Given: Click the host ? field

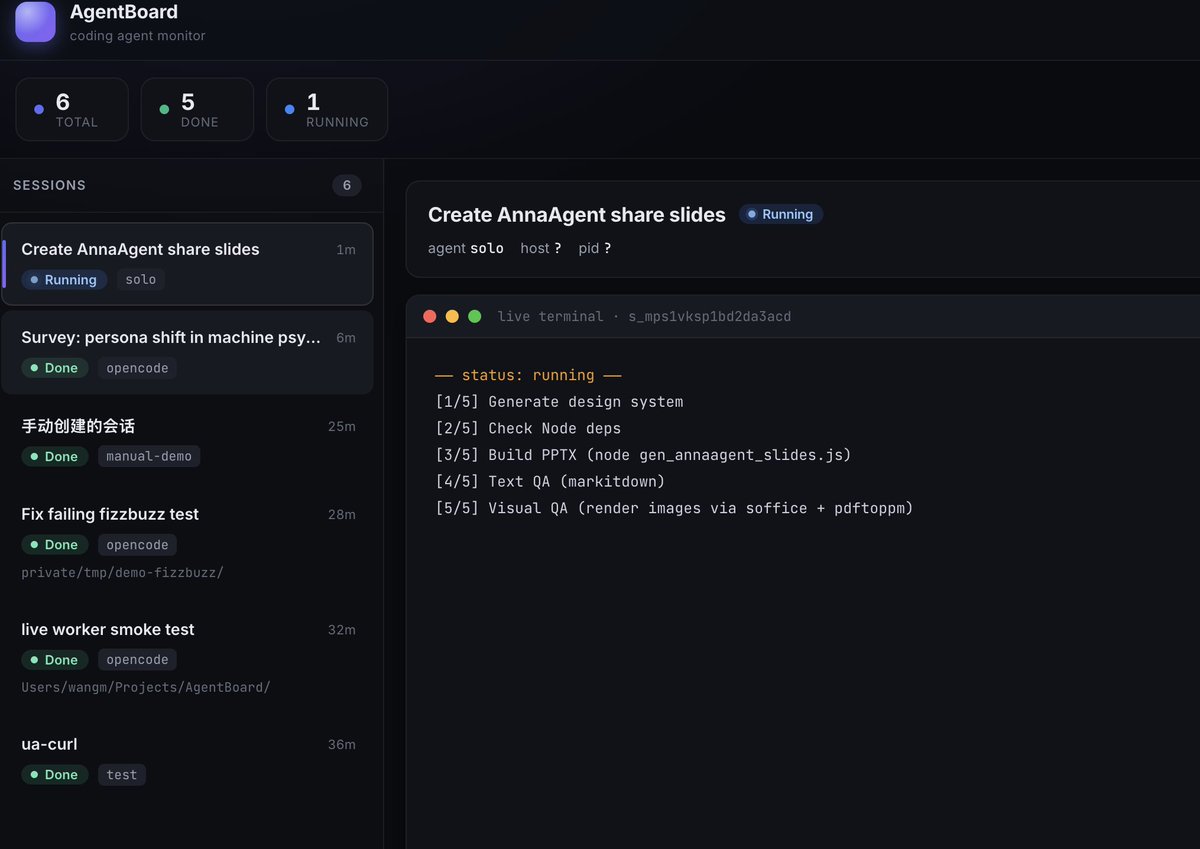Looking at the screenshot, I should pos(541,248).
